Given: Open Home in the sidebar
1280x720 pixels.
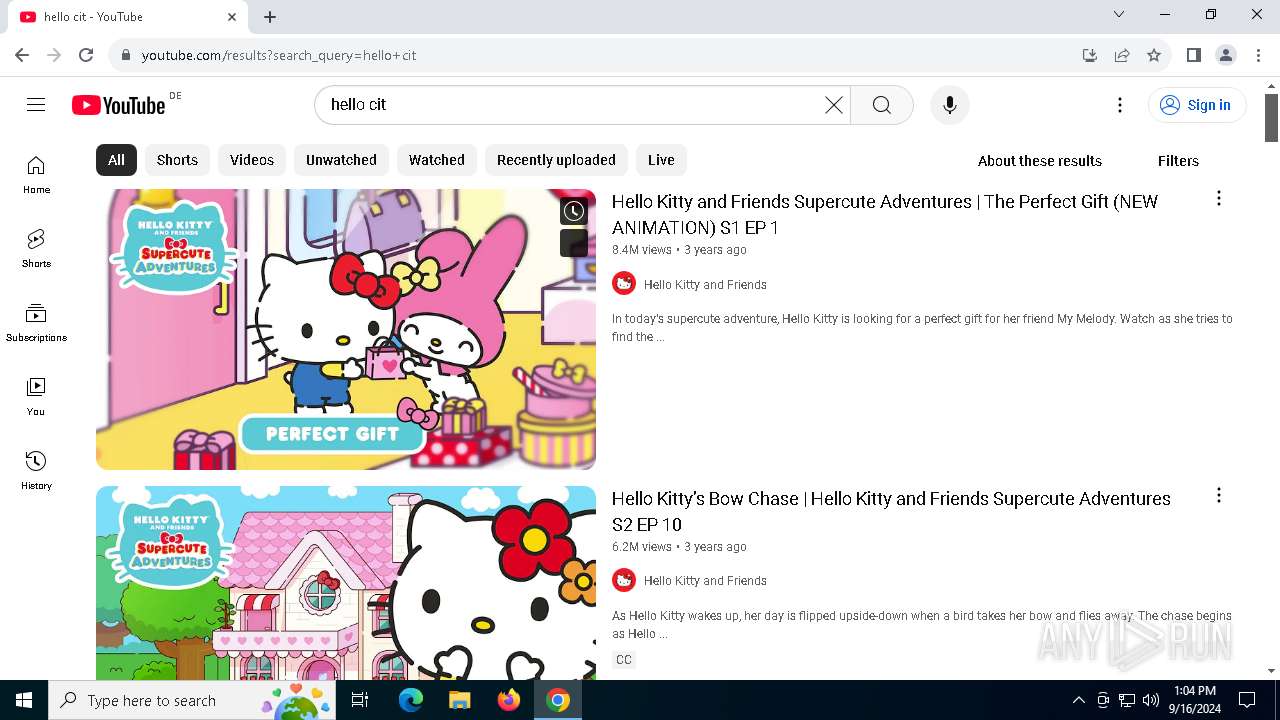Looking at the screenshot, I should pyautogui.click(x=36, y=174).
